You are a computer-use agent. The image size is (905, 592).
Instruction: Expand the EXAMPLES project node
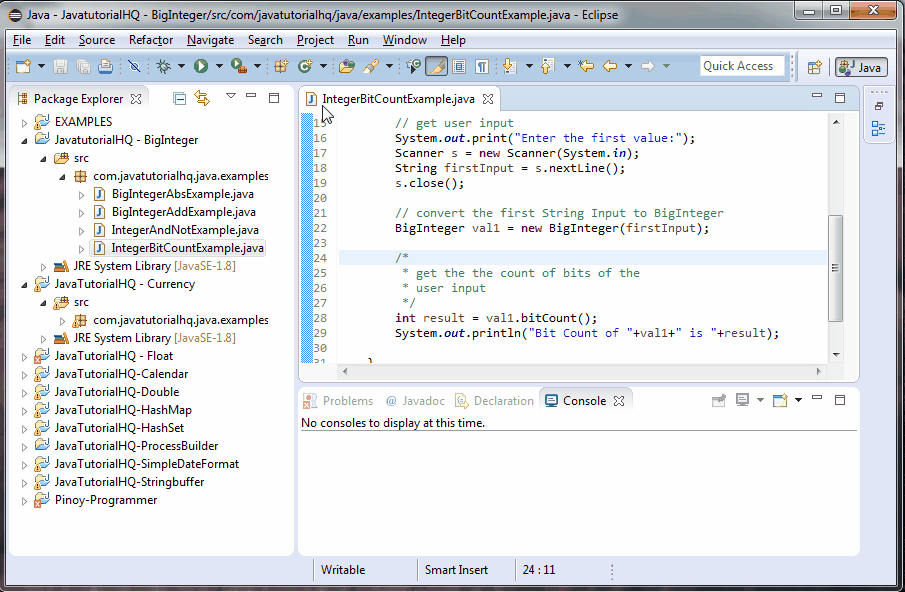tap(24, 122)
